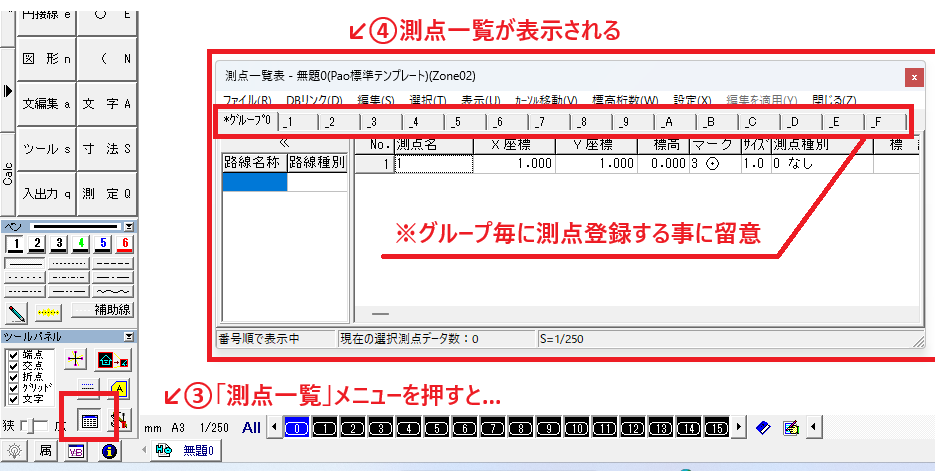Choose the solid line style
935x471 pixels.
[x=25, y=264]
